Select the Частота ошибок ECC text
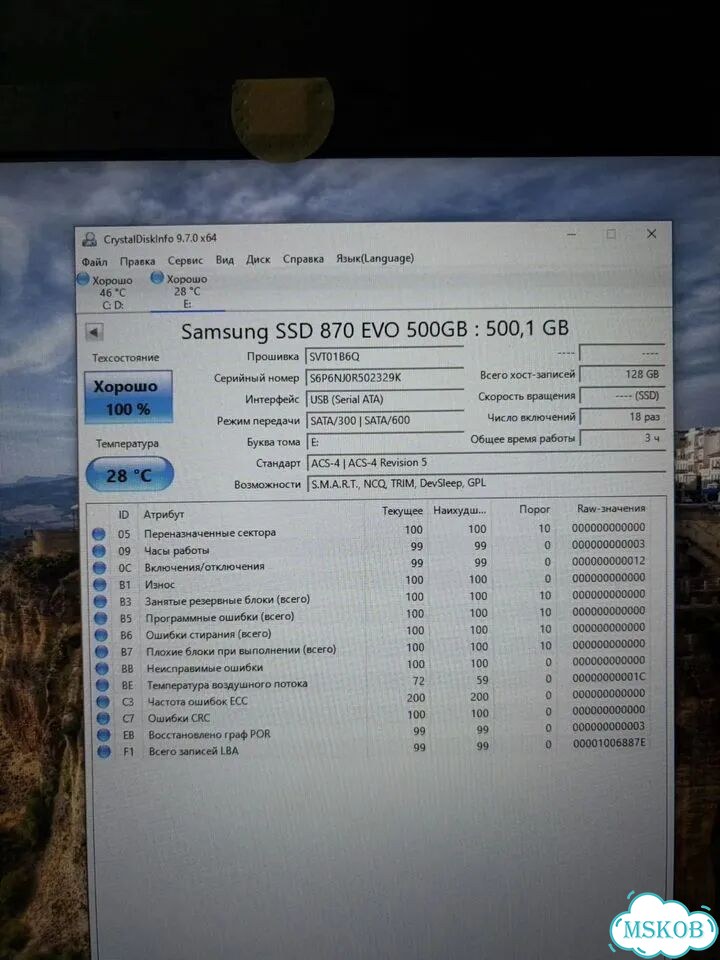This screenshot has width=720, height=960. pyautogui.click(x=198, y=702)
